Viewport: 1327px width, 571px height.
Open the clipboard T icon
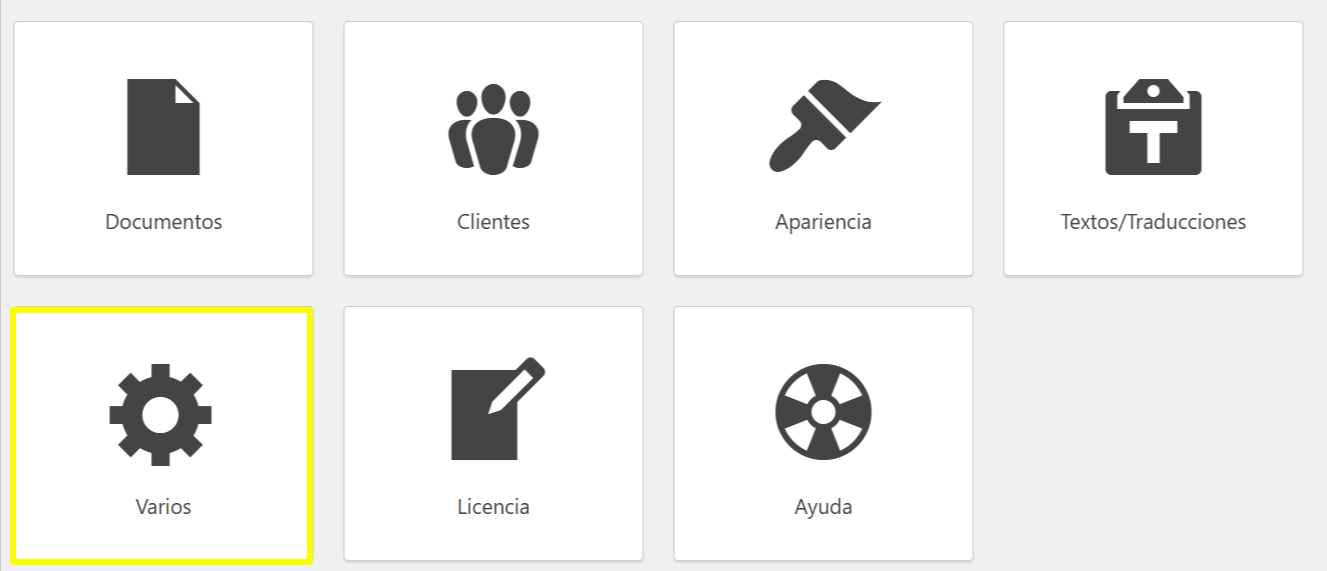(1153, 128)
